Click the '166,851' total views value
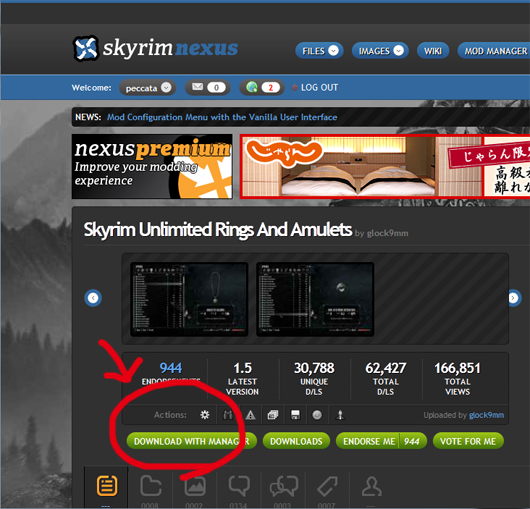Screen dimensions: 530x509 pos(457,368)
